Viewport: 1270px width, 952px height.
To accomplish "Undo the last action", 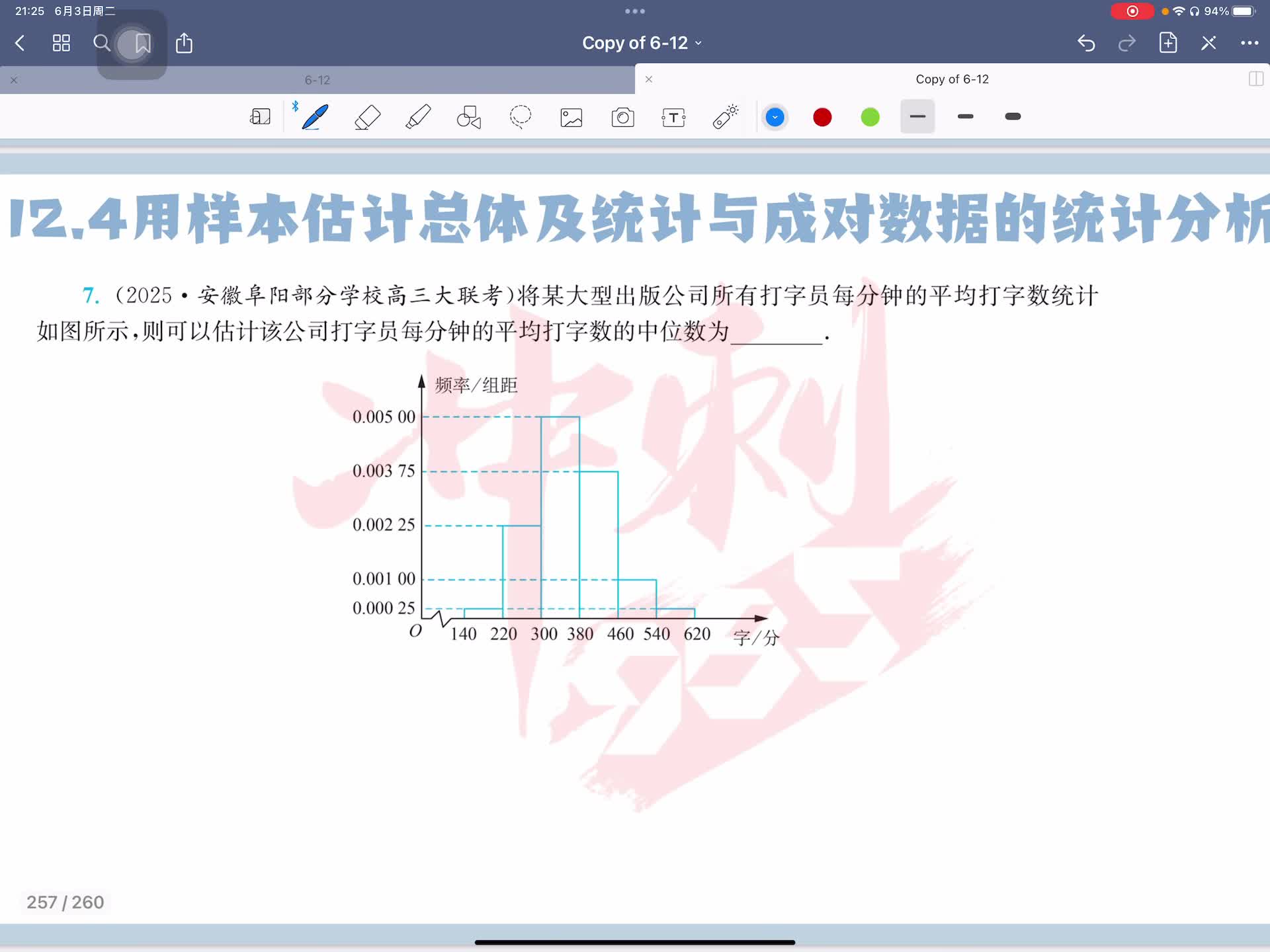I will click(x=1086, y=44).
